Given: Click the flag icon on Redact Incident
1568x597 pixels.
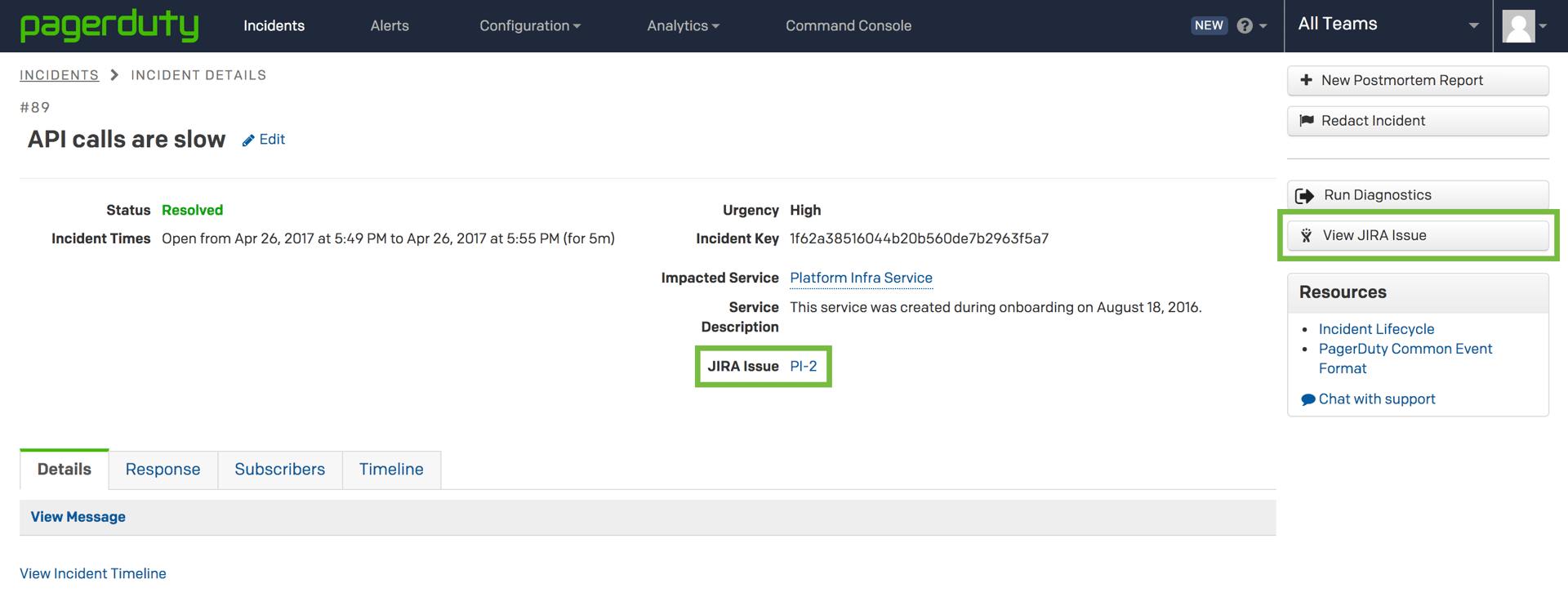Looking at the screenshot, I should point(1307,121).
